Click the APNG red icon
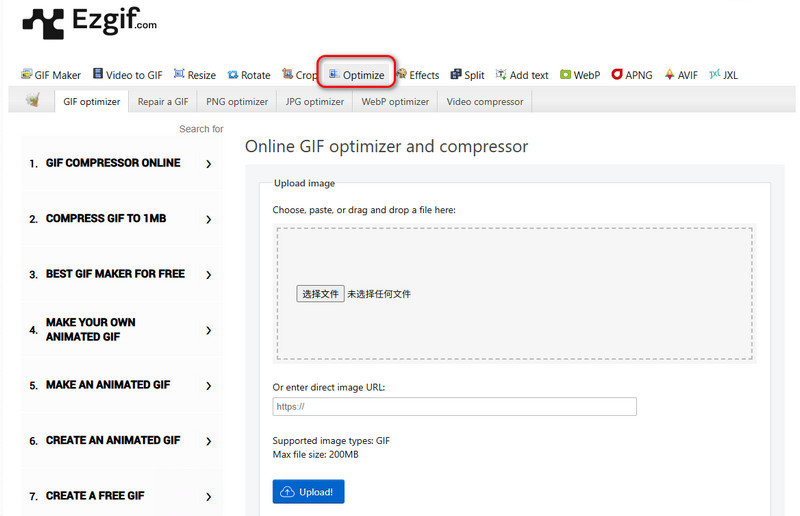800x516 pixels. [x=617, y=75]
